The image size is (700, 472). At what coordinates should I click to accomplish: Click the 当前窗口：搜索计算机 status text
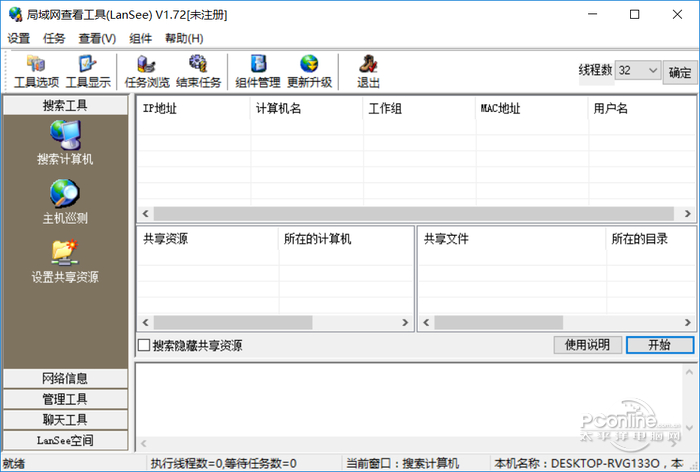click(402, 464)
